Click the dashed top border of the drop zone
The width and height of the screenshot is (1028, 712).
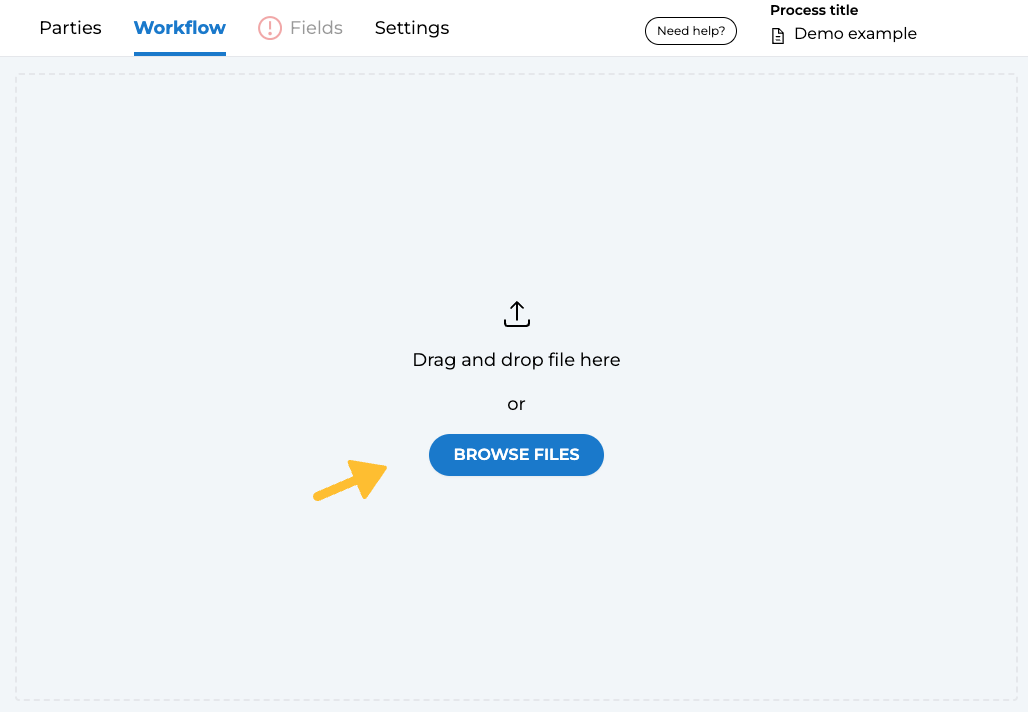(516, 74)
